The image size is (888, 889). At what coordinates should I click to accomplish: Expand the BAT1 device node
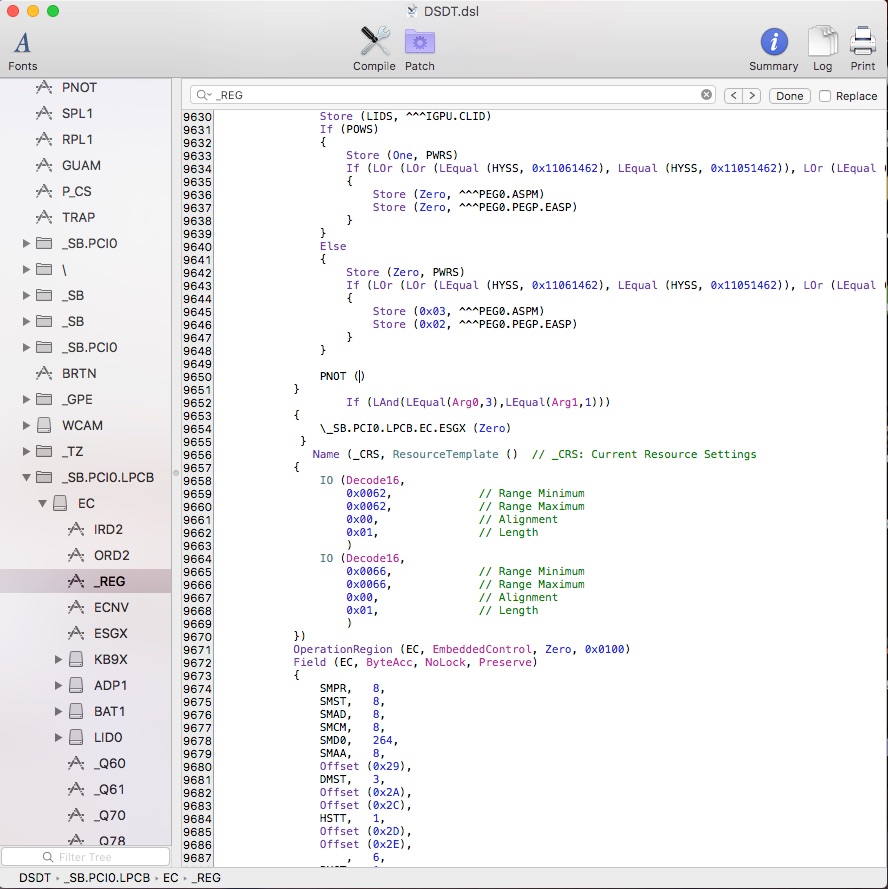[58, 711]
